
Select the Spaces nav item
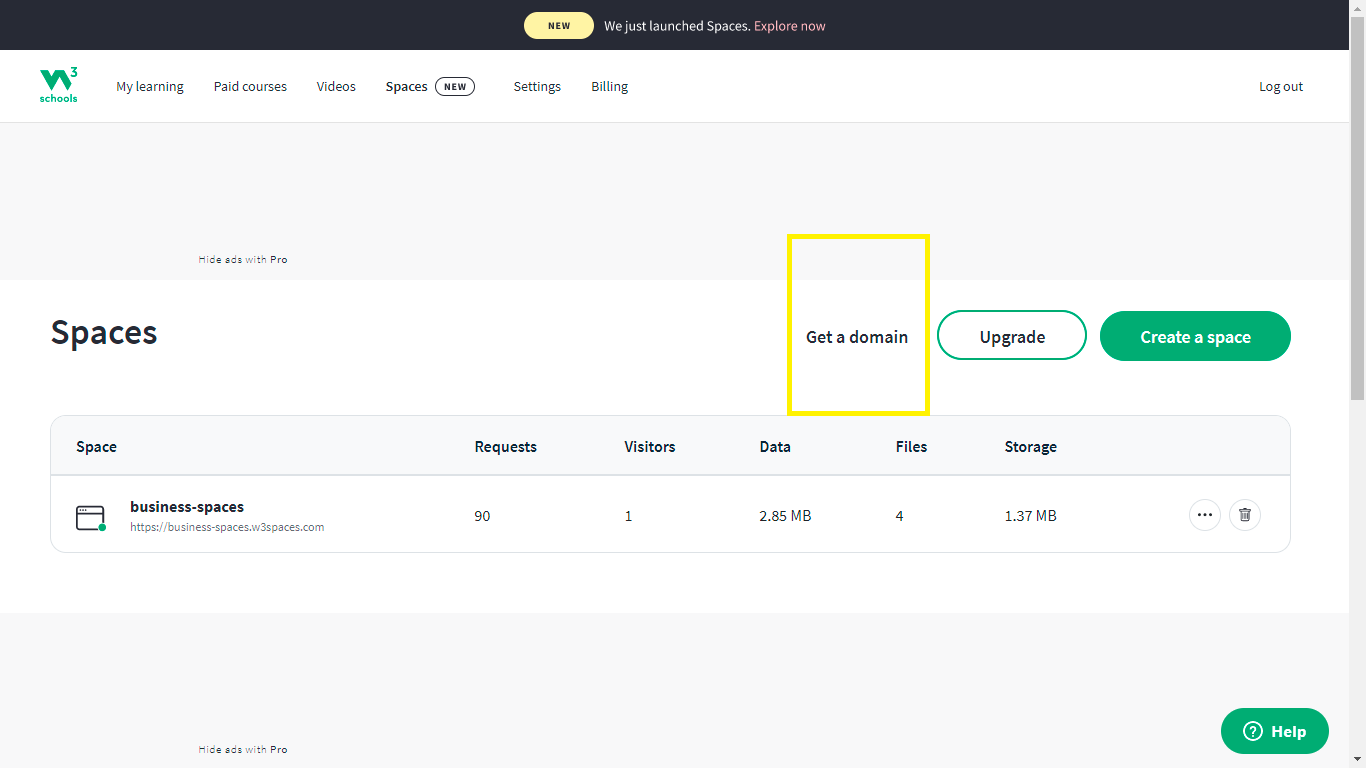[407, 87]
